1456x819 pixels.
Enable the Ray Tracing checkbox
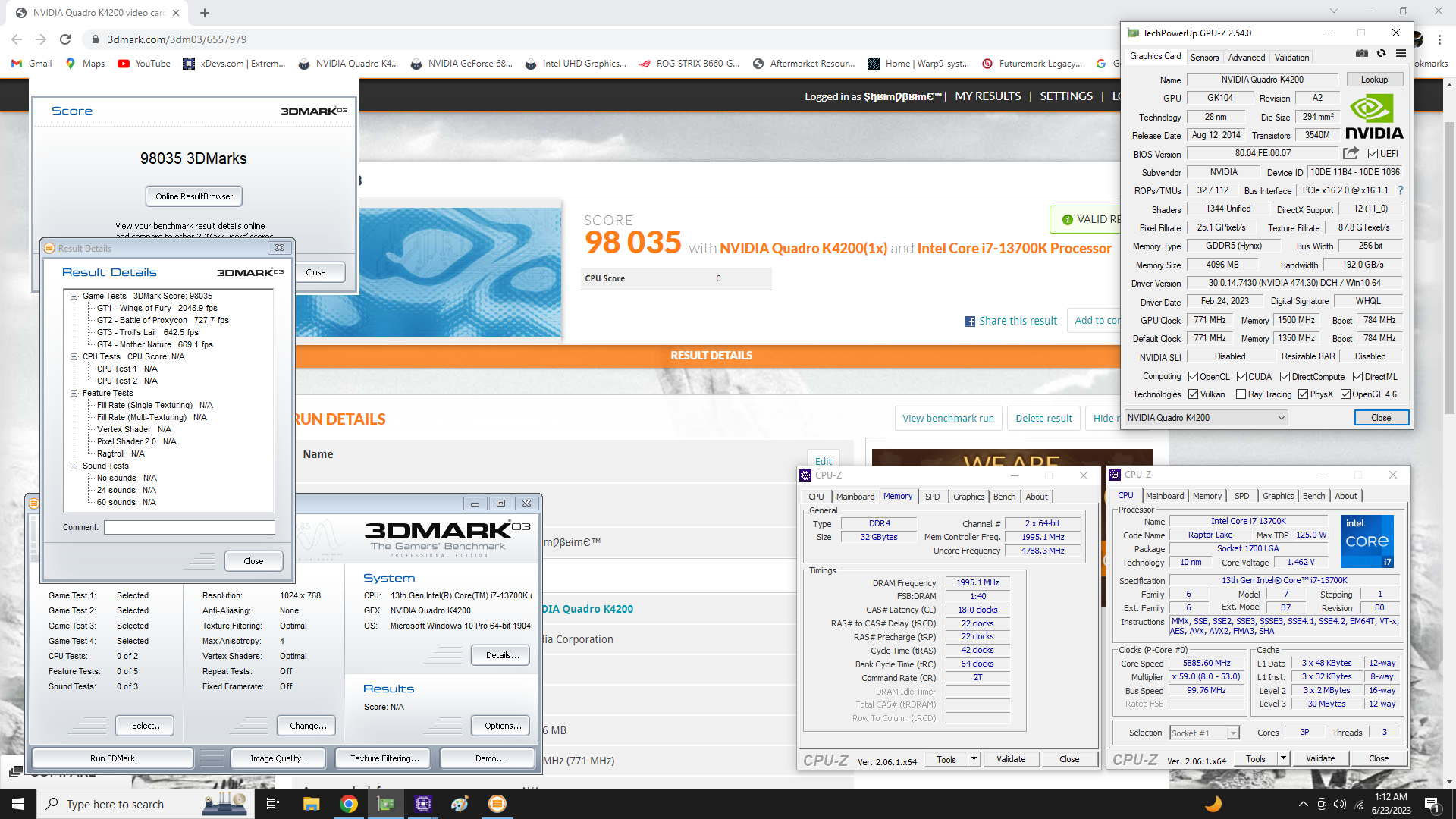(1241, 394)
